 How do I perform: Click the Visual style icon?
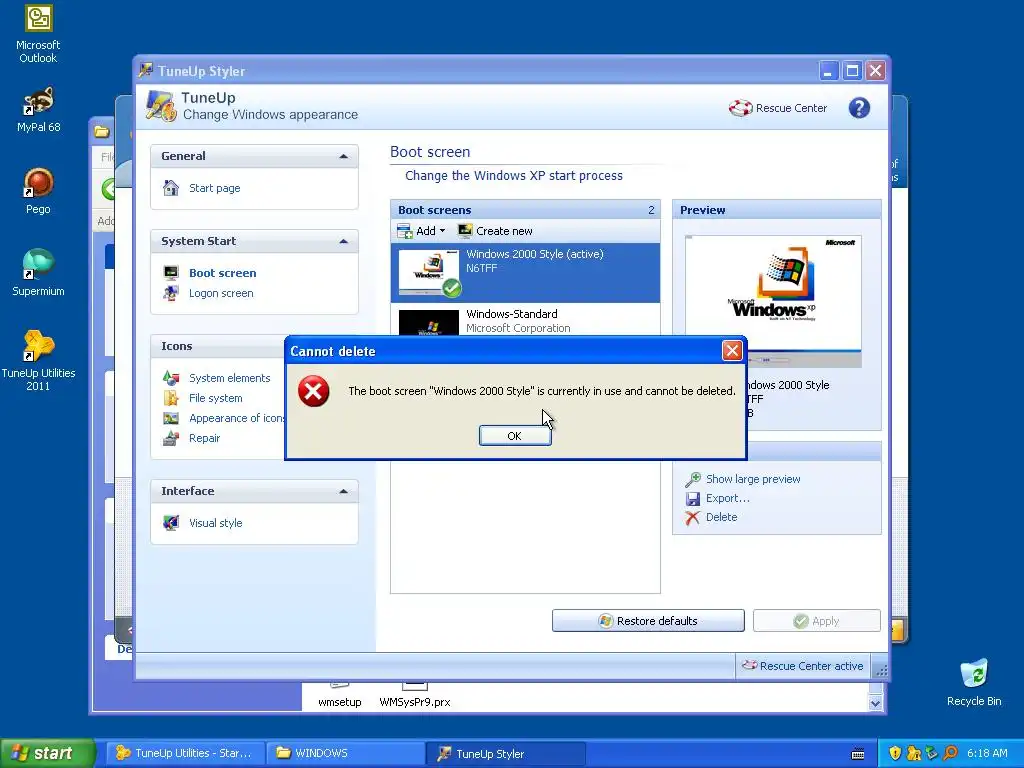(x=171, y=522)
